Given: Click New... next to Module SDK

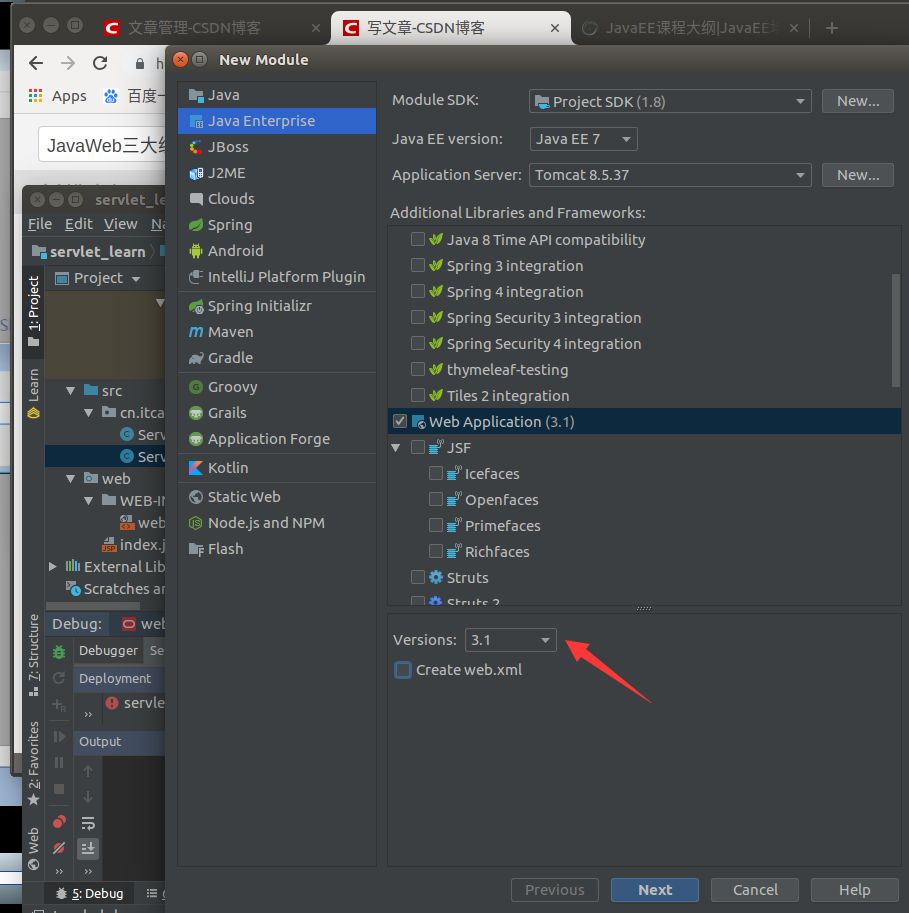Looking at the screenshot, I should tap(858, 101).
